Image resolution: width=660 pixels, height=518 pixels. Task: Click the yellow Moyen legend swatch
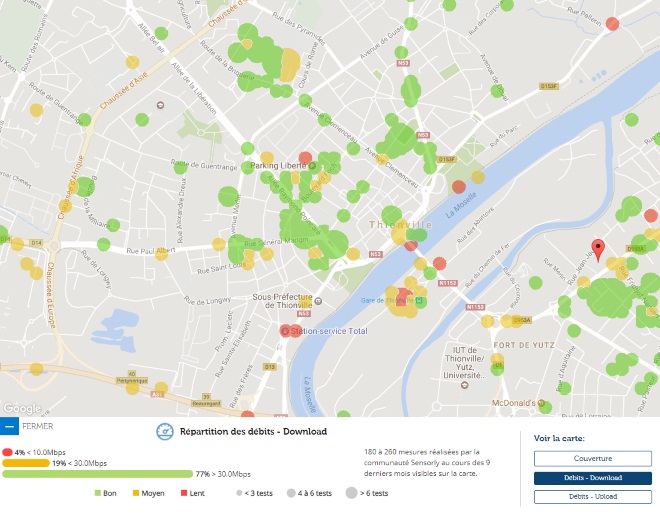[x=136, y=493]
